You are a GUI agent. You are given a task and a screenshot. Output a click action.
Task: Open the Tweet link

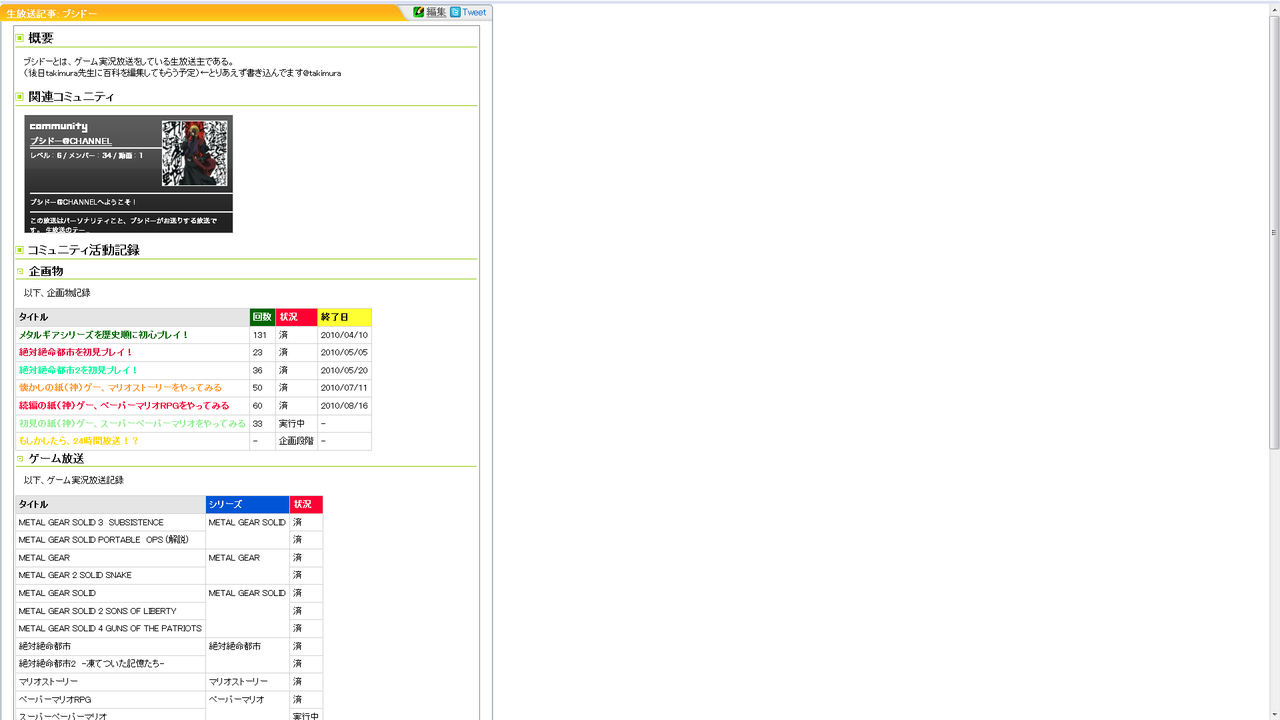tap(474, 12)
